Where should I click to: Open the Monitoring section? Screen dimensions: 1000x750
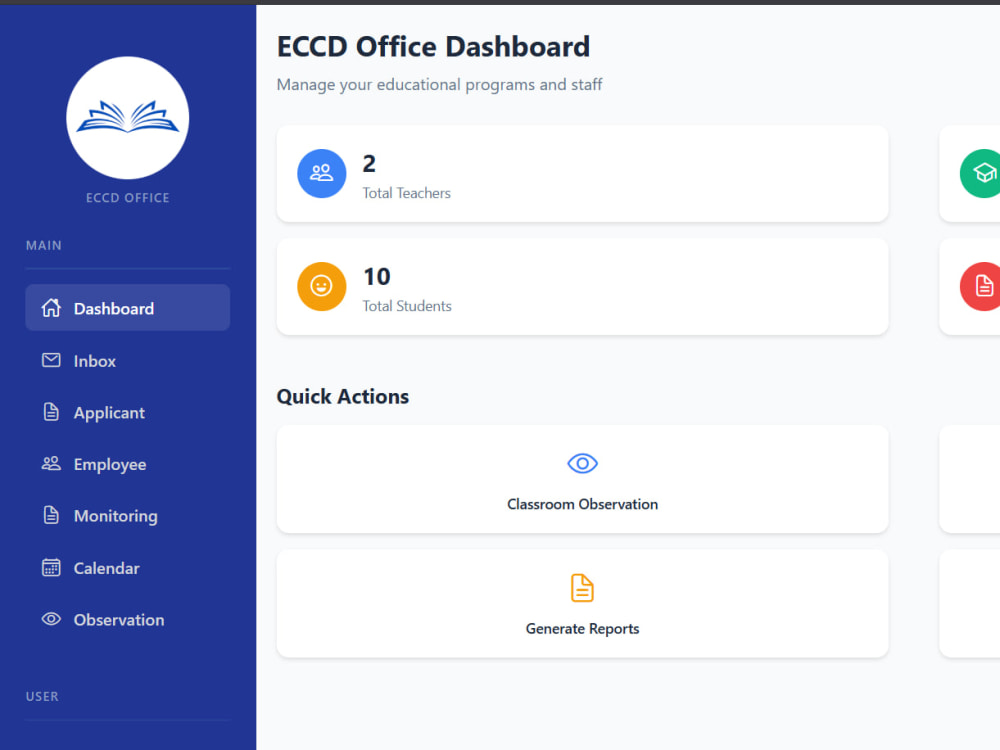click(128, 515)
